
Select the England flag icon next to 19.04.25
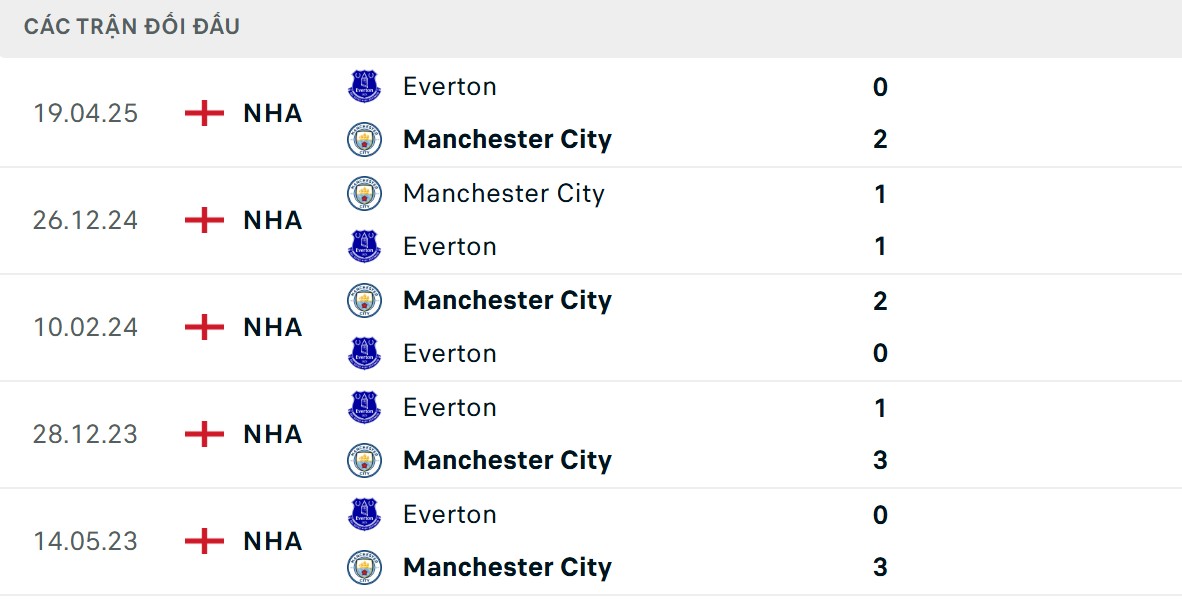tap(203, 113)
